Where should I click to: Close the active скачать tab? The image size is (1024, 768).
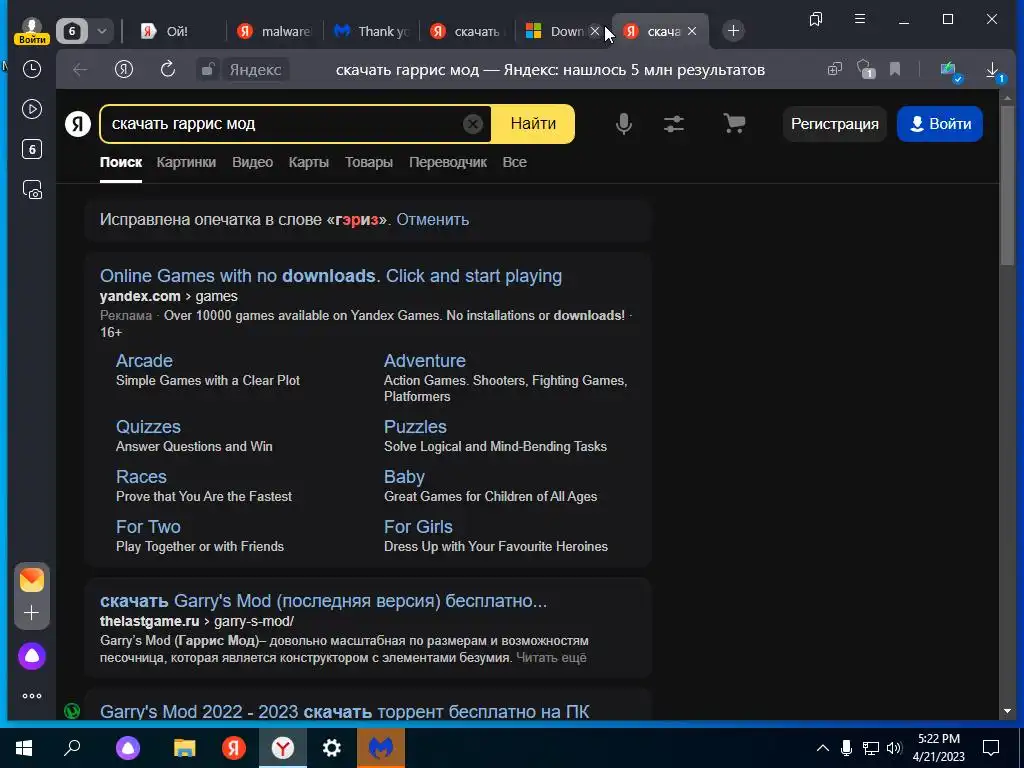[692, 31]
